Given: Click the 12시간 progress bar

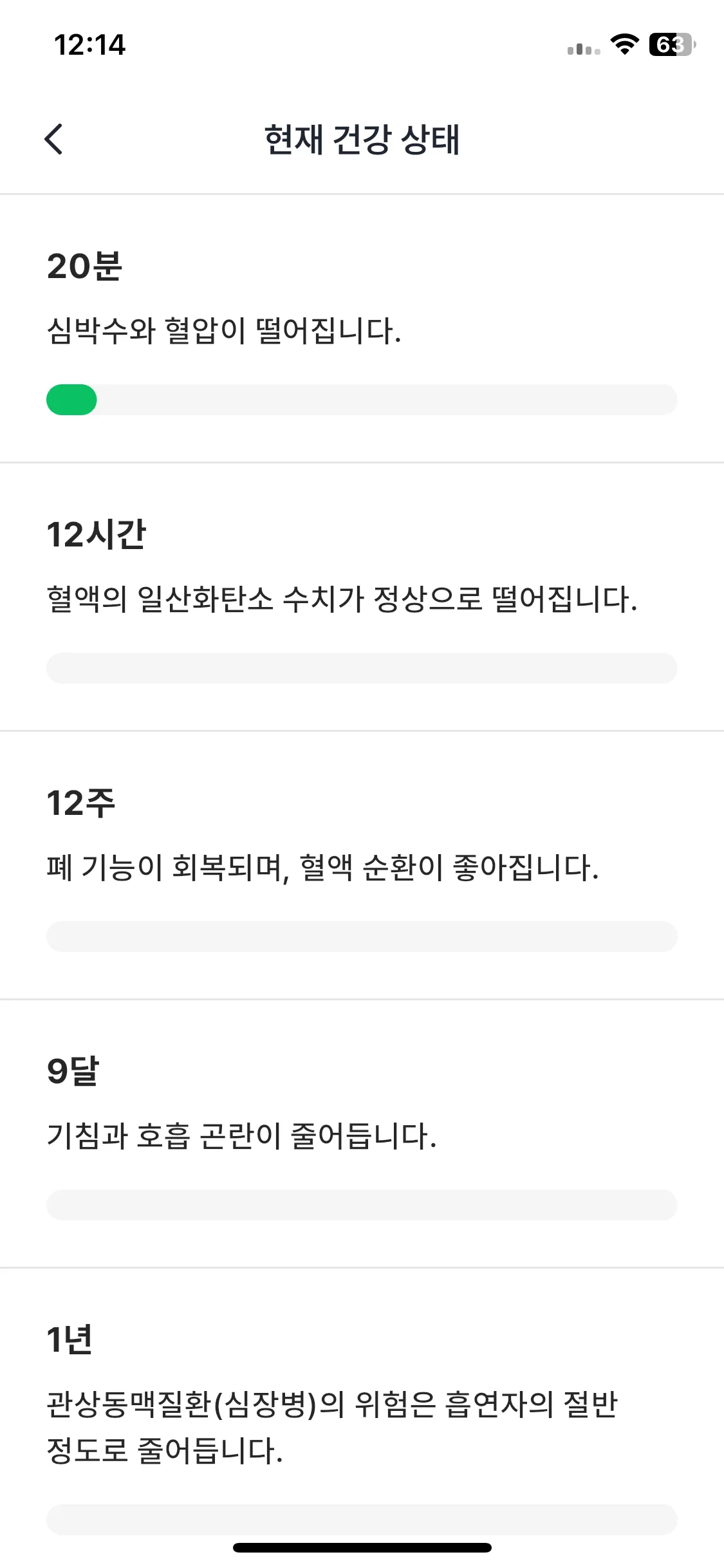Looking at the screenshot, I should coord(362,668).
